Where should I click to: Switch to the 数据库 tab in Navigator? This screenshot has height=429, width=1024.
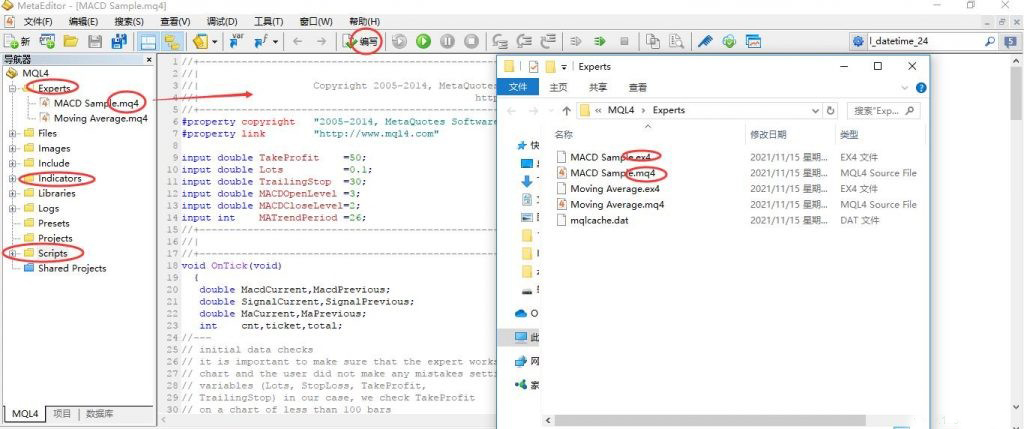pos(100,414)
